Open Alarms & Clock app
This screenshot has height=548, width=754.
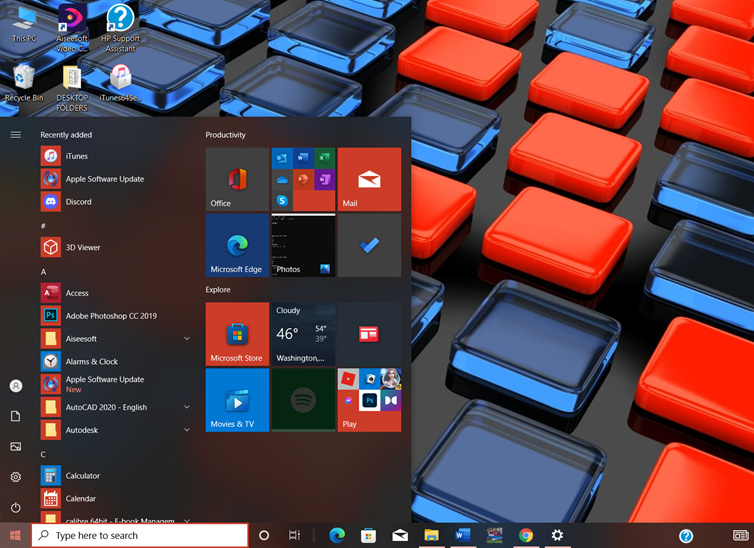point(115,361)
